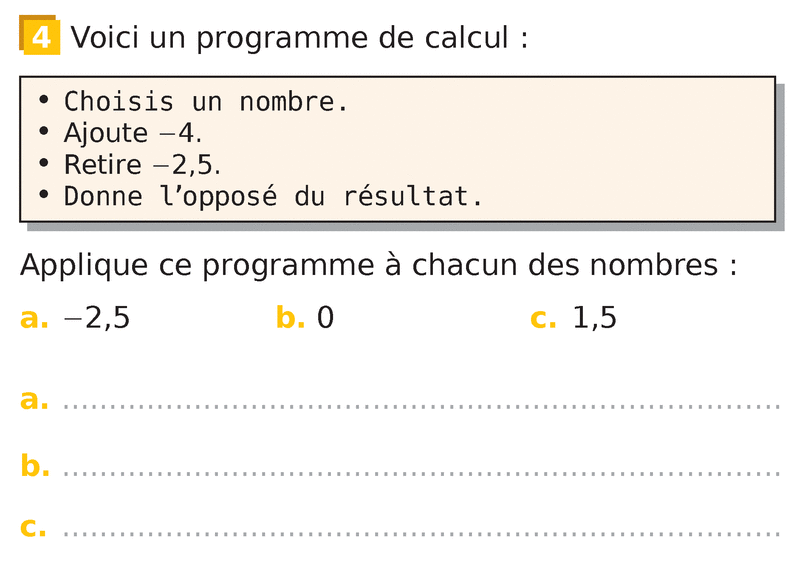This screenshot has width=803, height=573.
Task: Choose the number 1,5
Action: 594,319
